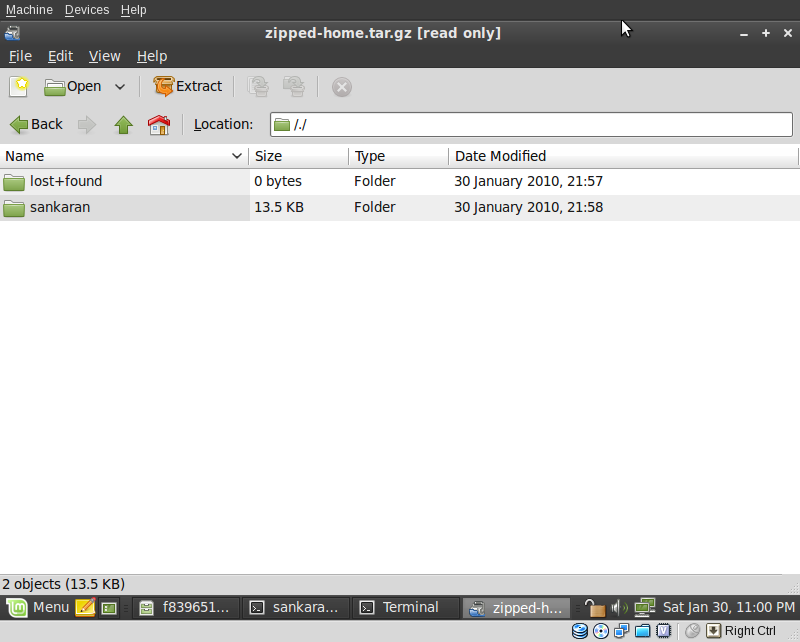Open the Edit menu

click(x=60, y=56)
